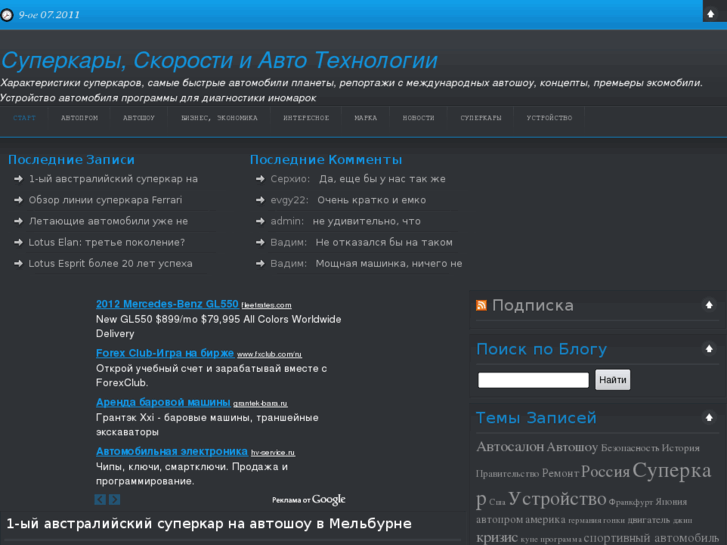Select the Франкфурт tag
This screenshot has width=727, height=545.
point(631,502)
